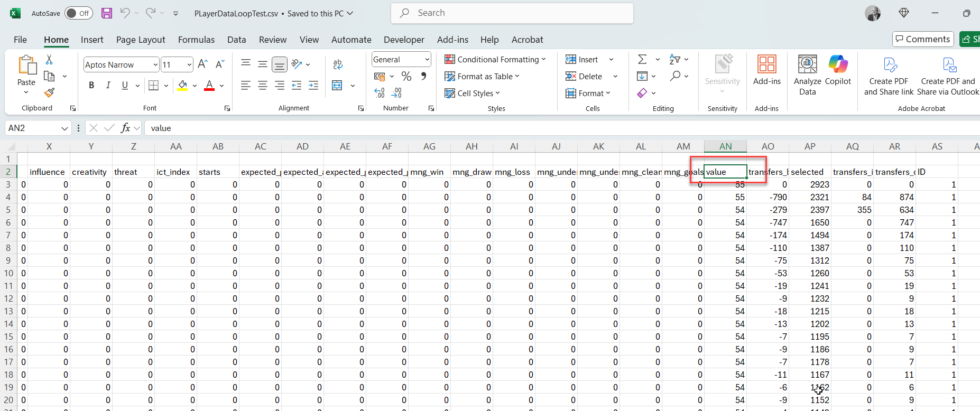Apply the red font color
The image size is (980, 411).
pyautogui.click(x=209, y=85)
